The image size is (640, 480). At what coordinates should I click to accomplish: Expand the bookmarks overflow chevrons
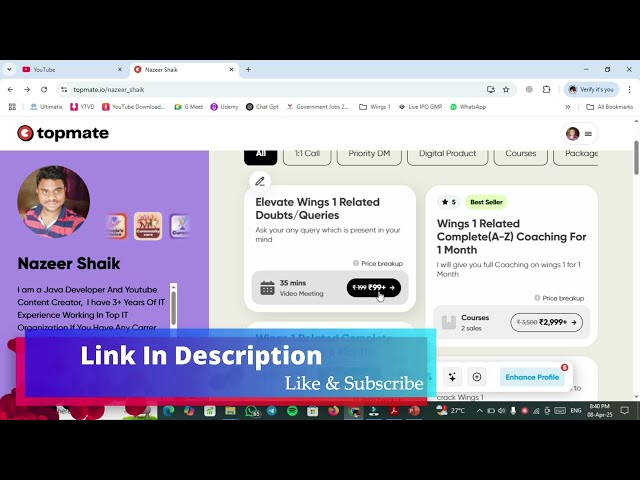coord(567,107)
